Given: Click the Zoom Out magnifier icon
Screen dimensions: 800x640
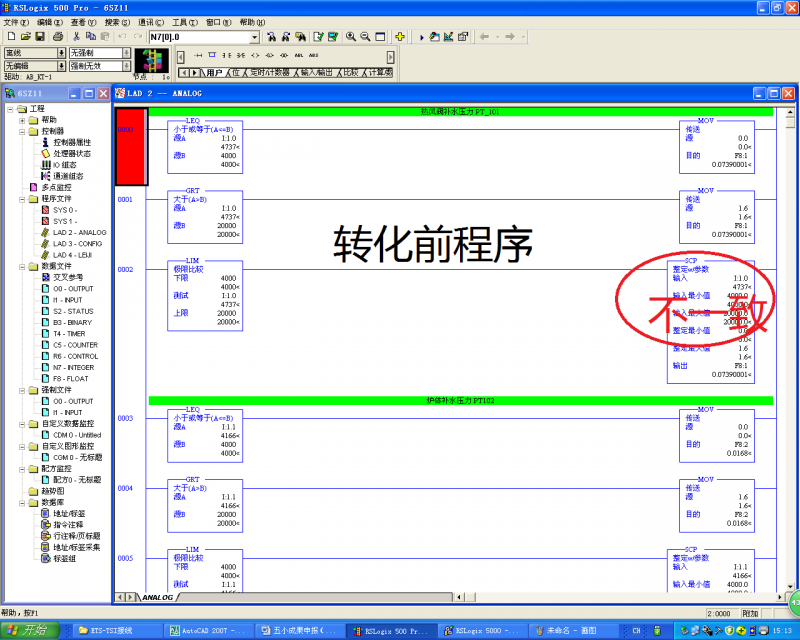Looking at the screenshot, I should [366, 37].
